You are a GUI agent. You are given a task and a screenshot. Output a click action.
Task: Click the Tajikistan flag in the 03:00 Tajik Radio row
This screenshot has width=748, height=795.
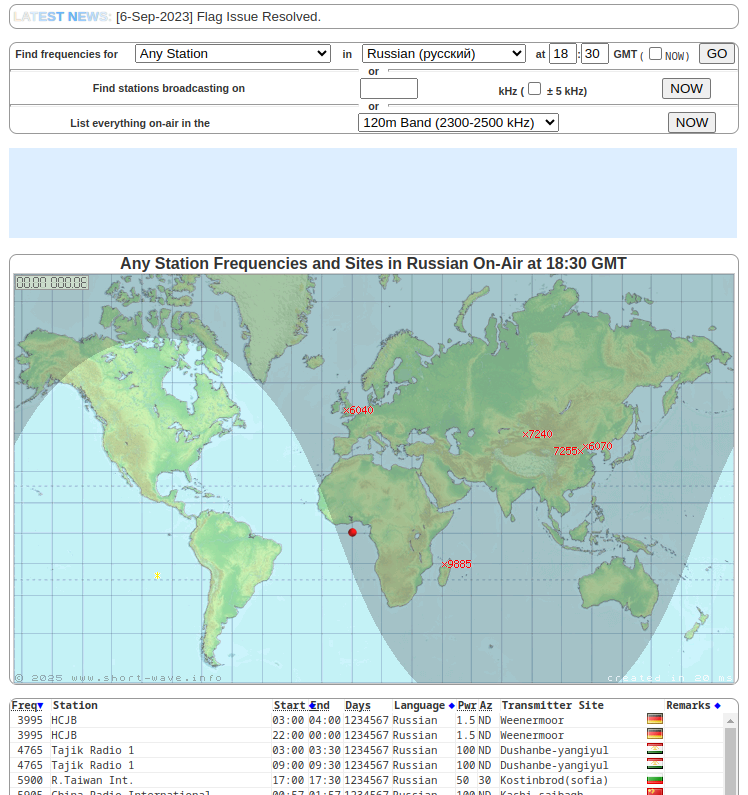[x=655, y=749]
